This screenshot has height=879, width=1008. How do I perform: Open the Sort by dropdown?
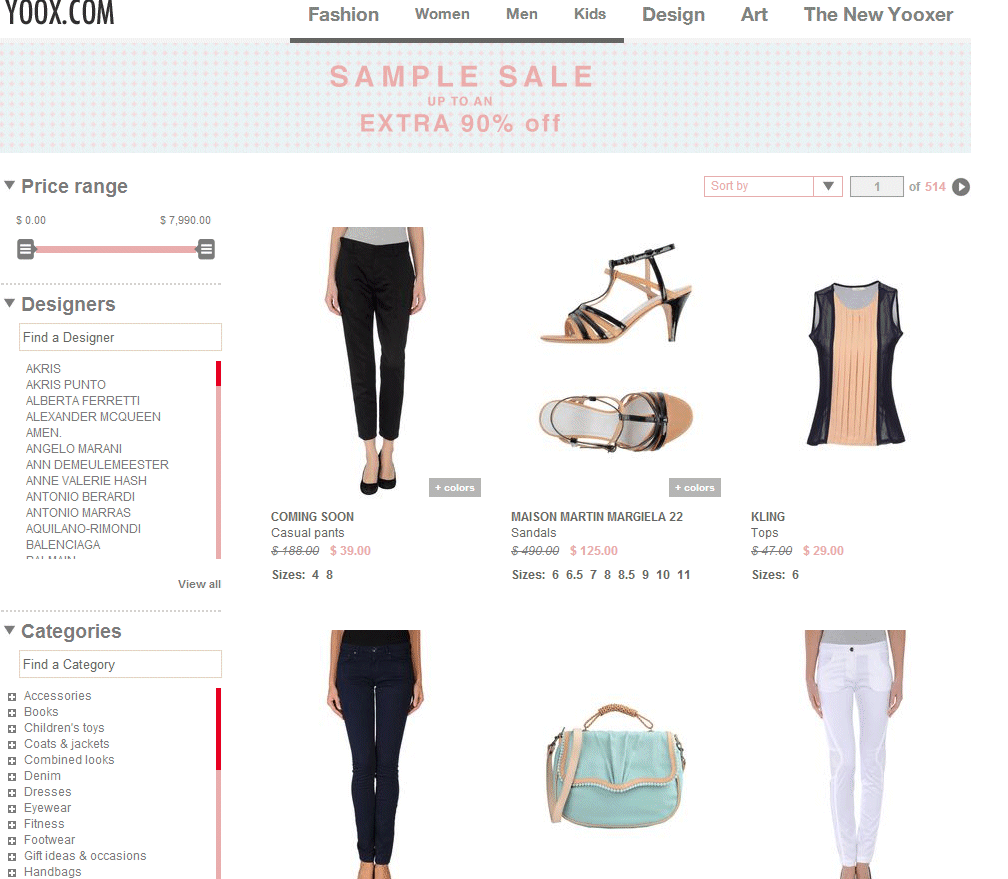point(773,186)
